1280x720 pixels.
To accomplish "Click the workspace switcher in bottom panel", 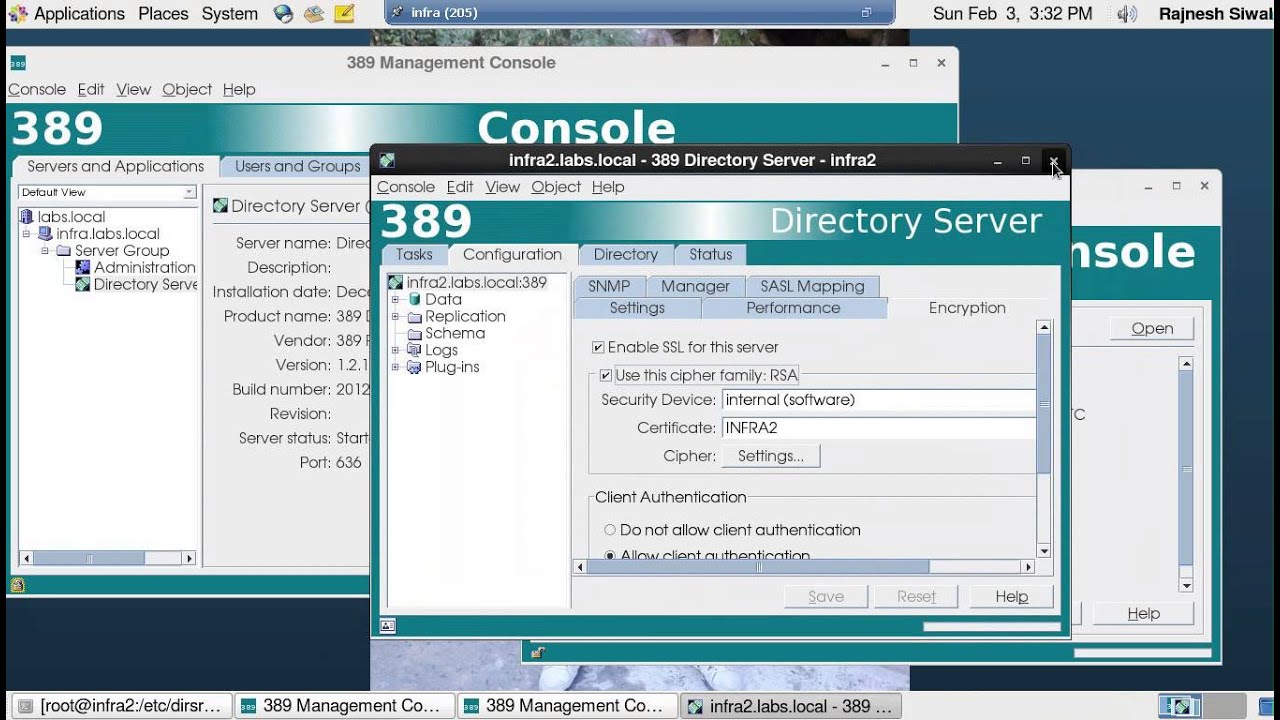I will coord(1202,706).
